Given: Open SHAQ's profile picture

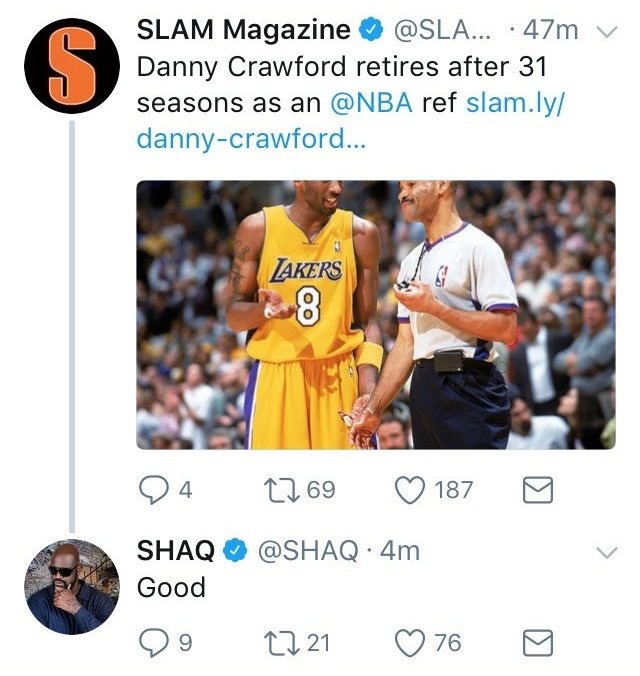Looking at the screenshot, I should 72,586.
